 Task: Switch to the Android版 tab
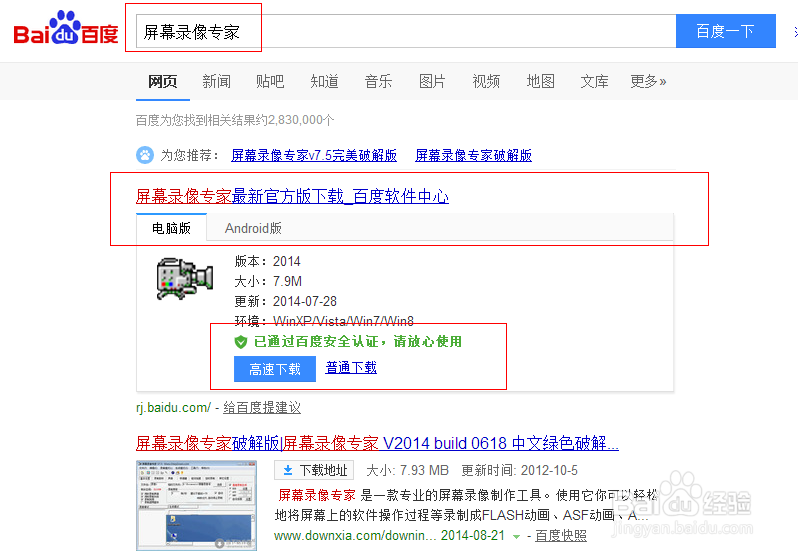tap(253, 228)
